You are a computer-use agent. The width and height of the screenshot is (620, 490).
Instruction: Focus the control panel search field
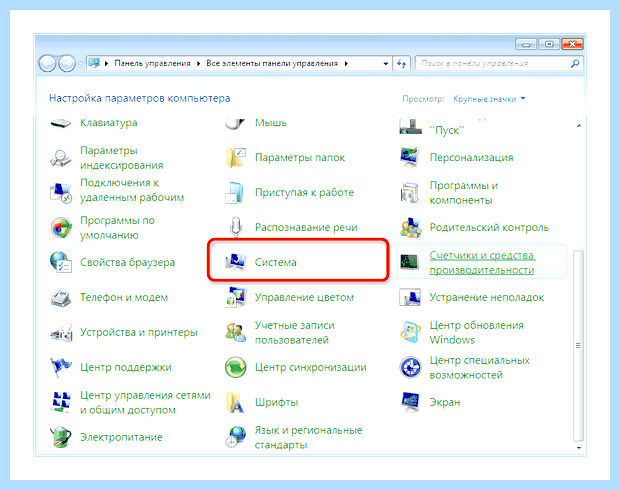(x=499, y=63)
